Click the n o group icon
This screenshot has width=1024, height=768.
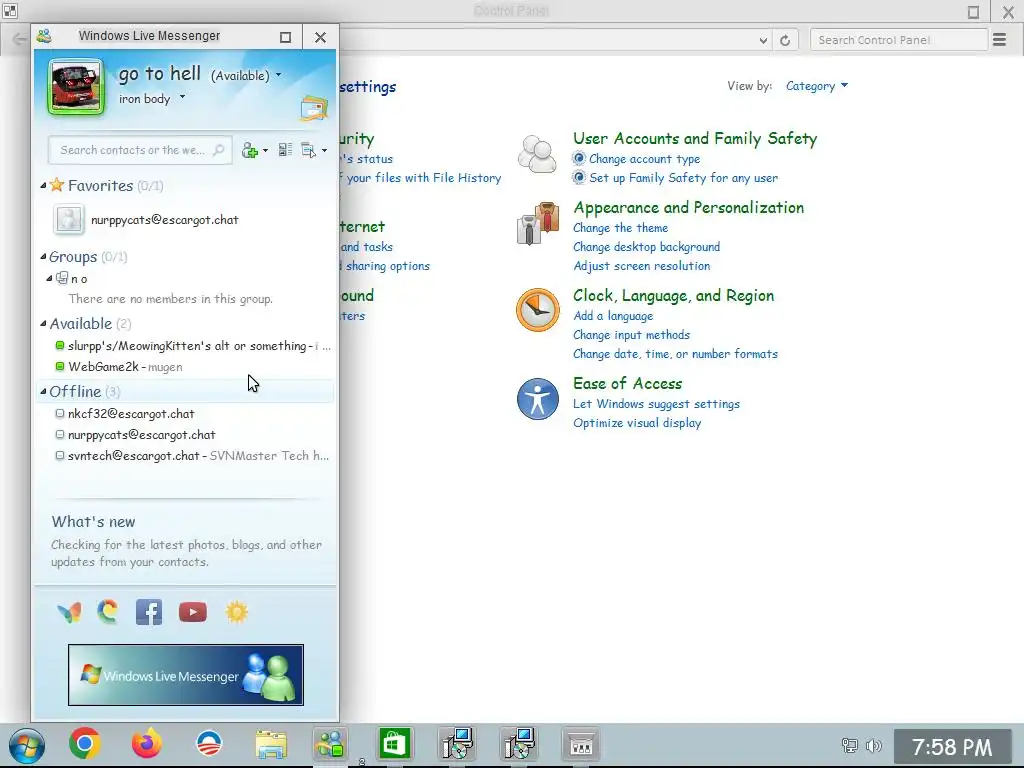point(62,278)
